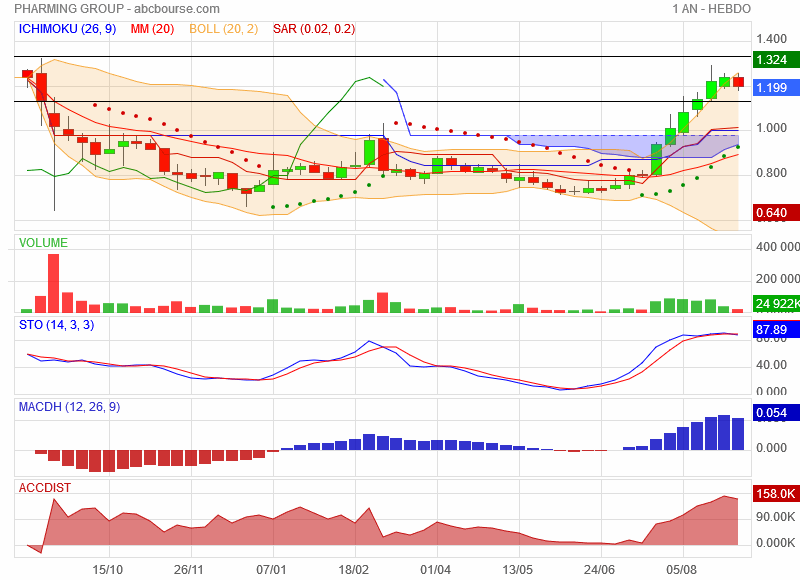The image size is (800, 580).
Task: Click the 1.000 price axis value
Action: 771,128
